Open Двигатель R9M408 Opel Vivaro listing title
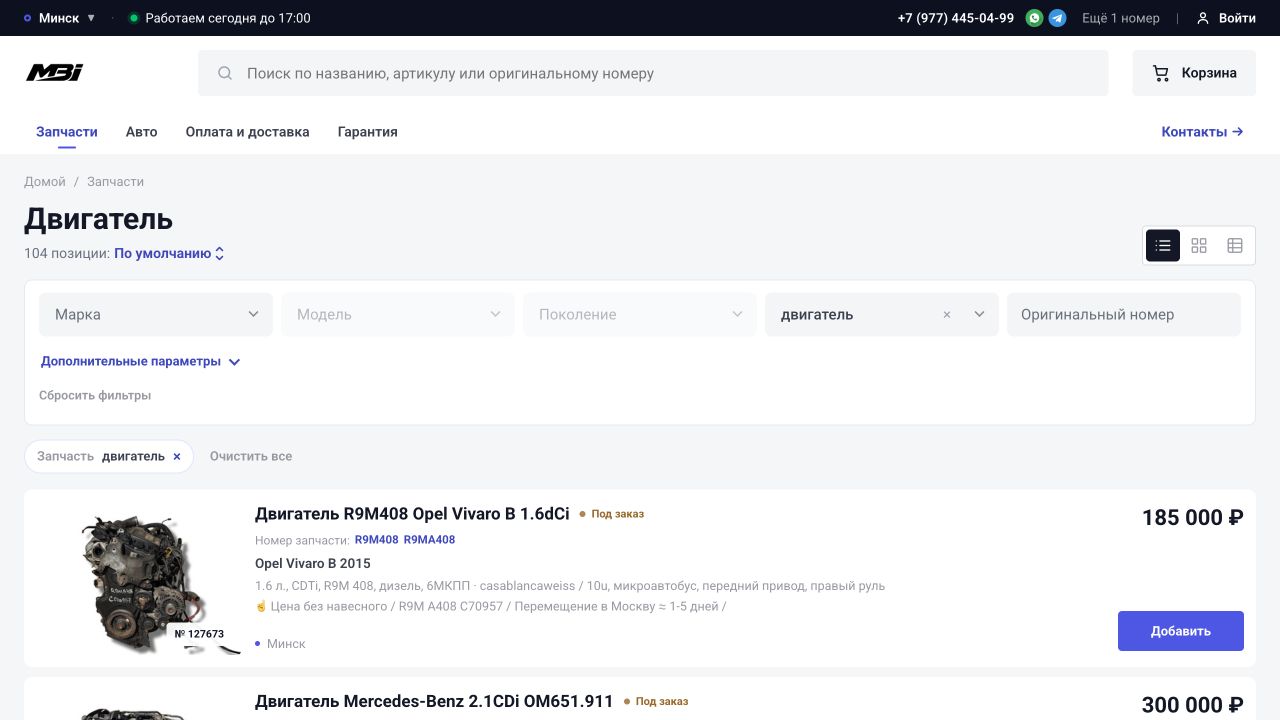The image size is (1280, 720). click(x=412, y=514)
